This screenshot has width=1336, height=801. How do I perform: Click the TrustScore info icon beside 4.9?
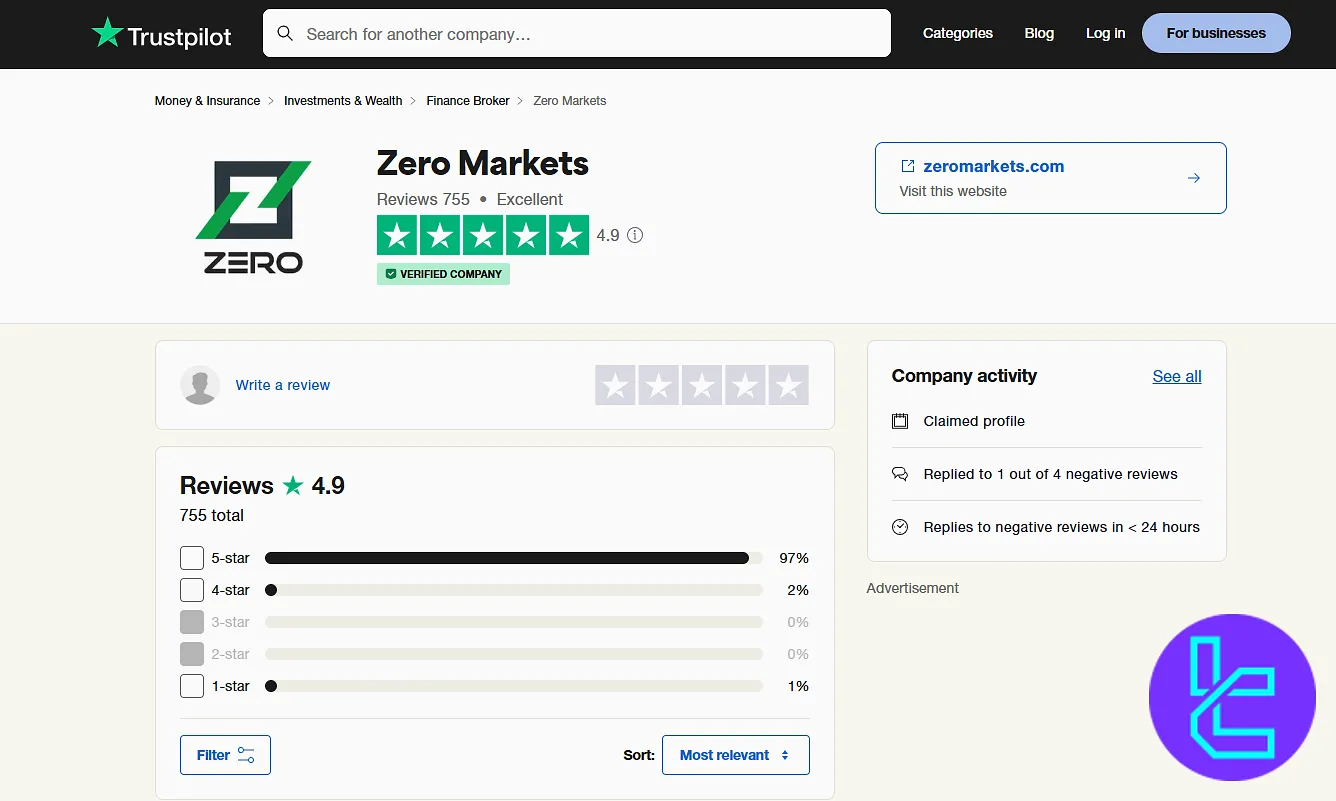(x=635, y=236)
